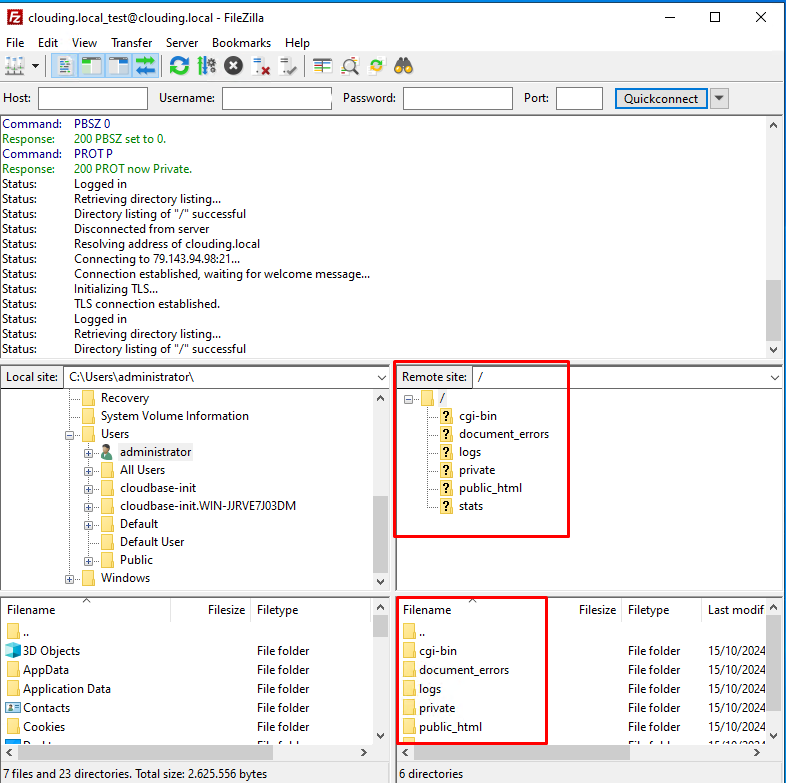Refresh file and folder lists
Image resolution: width=786 pixels, height=783 pixels.
point(179,66)
